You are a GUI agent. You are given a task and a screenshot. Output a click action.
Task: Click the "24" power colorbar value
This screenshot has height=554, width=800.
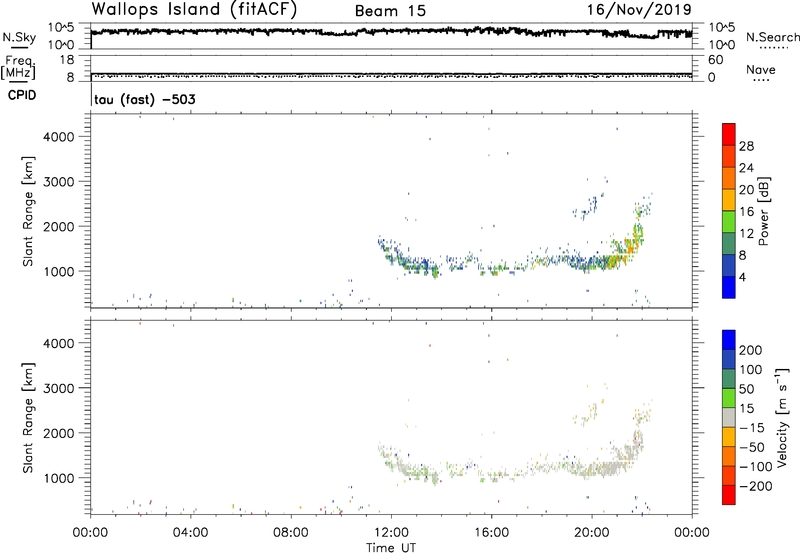(x=746, y=168)
